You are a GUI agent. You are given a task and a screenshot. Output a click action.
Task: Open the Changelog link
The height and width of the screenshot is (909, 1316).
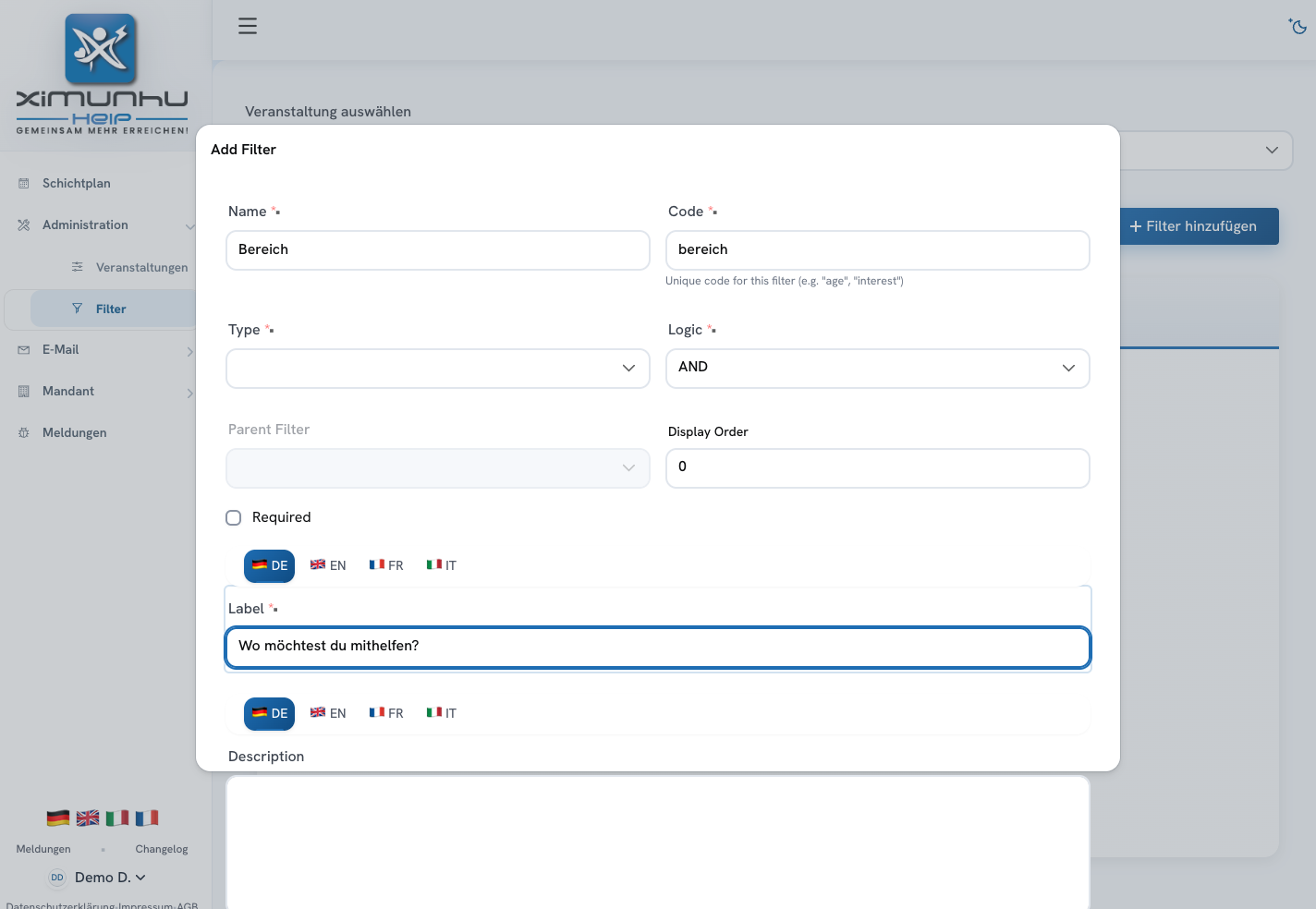(162, 849)
